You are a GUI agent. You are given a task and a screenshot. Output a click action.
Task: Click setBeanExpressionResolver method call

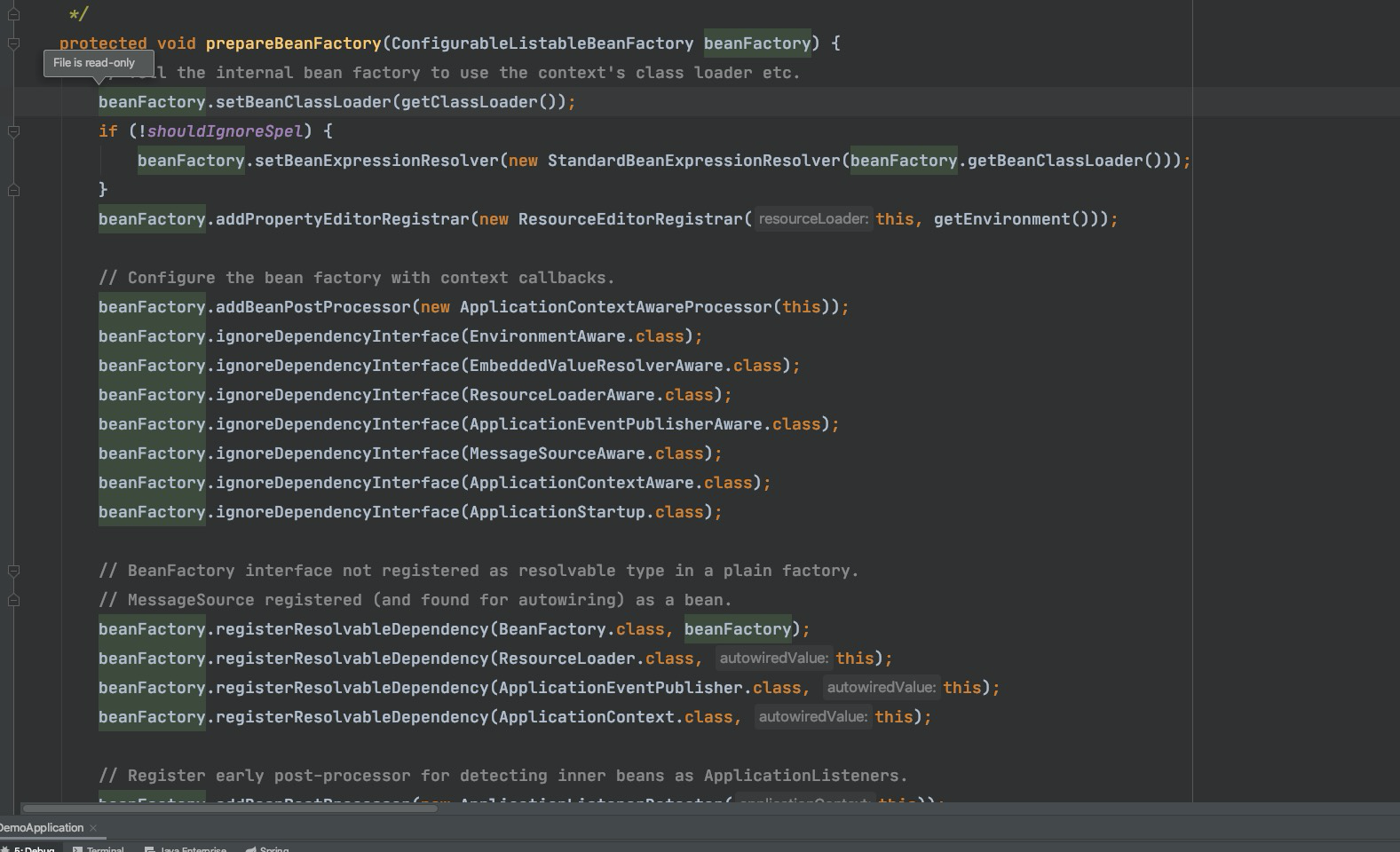tap(376, 161)
